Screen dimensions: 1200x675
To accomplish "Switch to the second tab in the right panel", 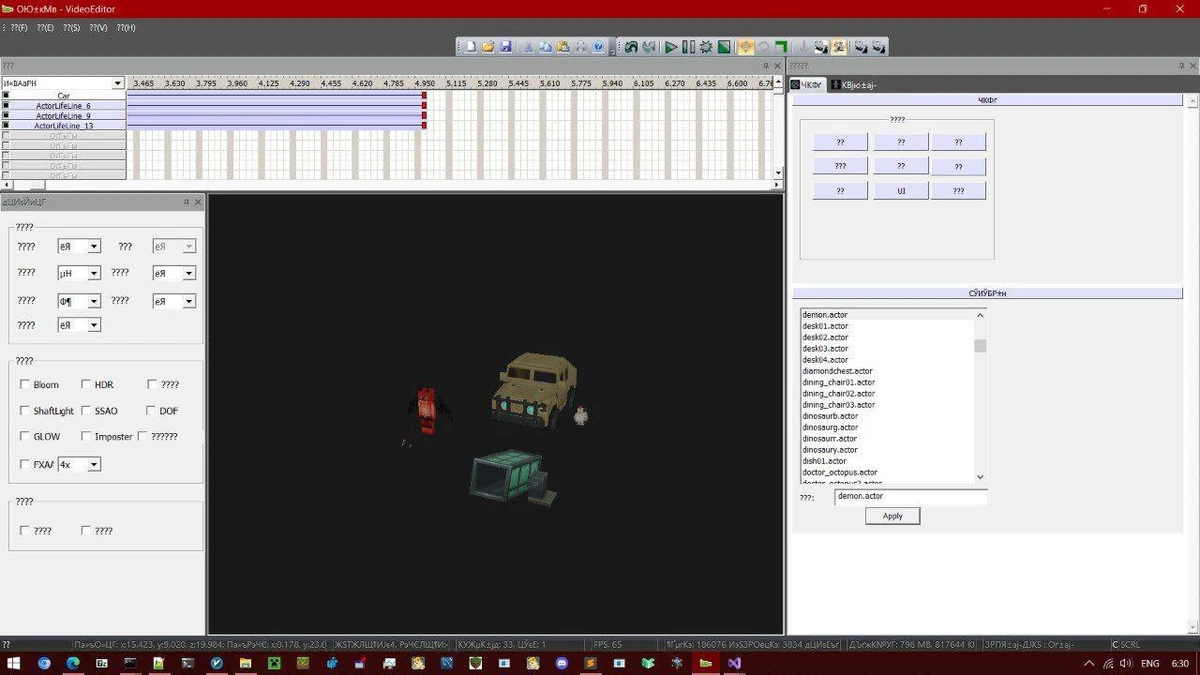I will tap(857, 84).
